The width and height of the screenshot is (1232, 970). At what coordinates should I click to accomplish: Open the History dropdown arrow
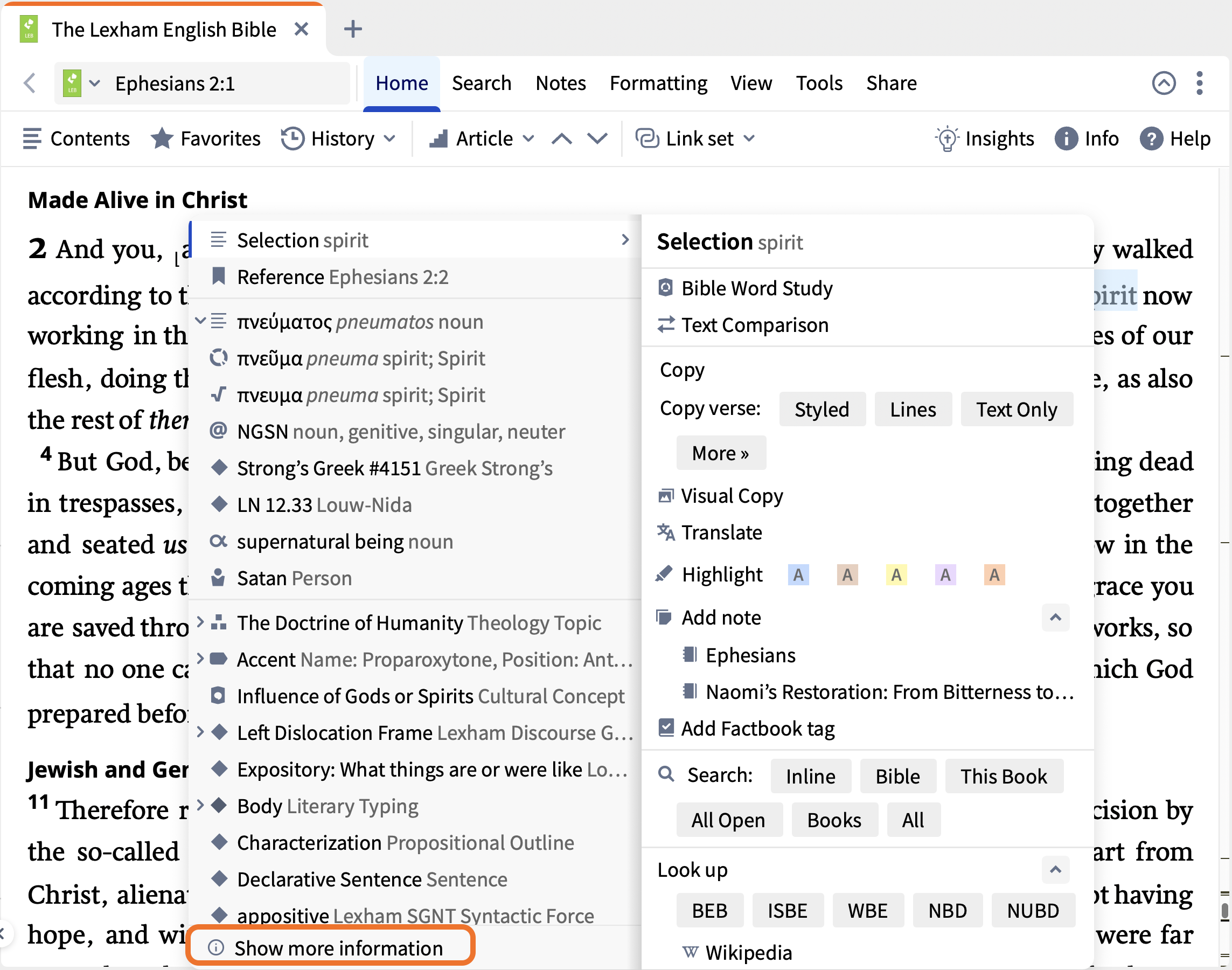click(x=389, y=138)
